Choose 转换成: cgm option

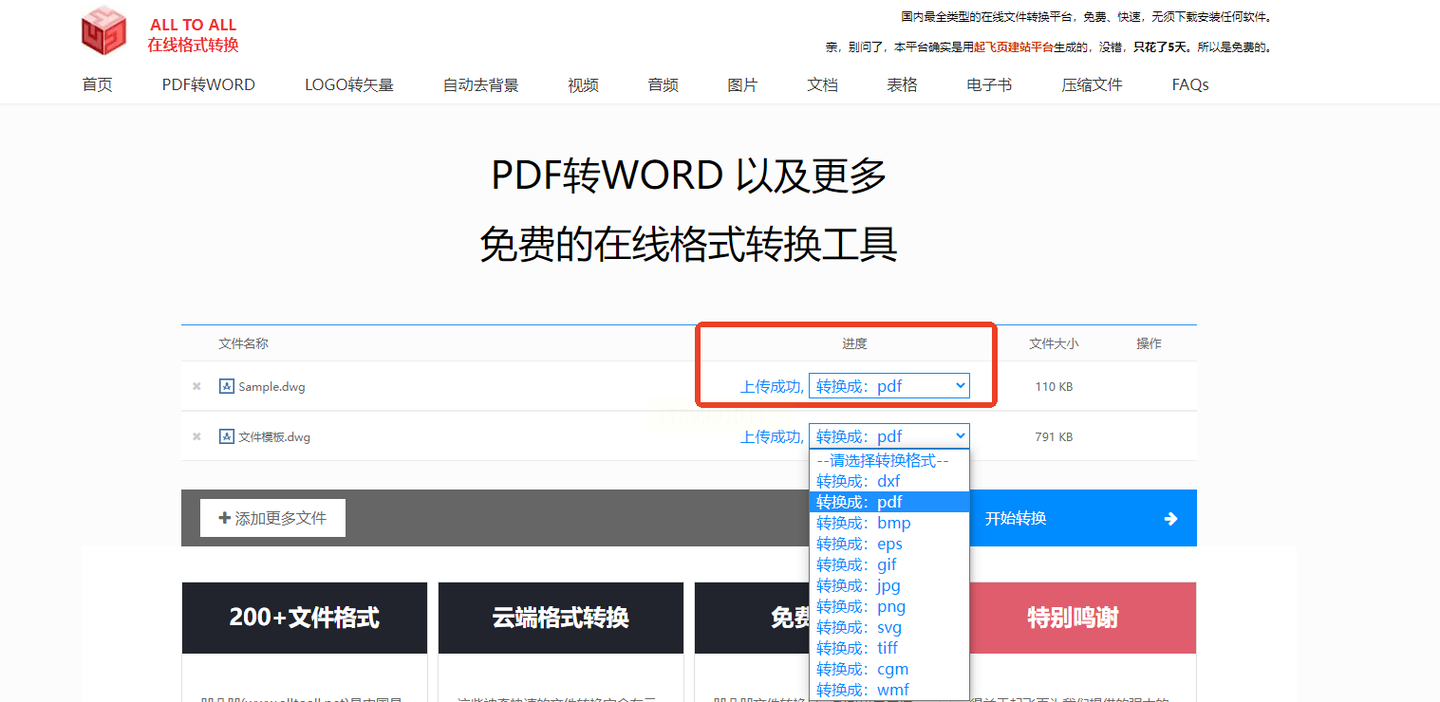pyautogui.click(x=889, y=669)
